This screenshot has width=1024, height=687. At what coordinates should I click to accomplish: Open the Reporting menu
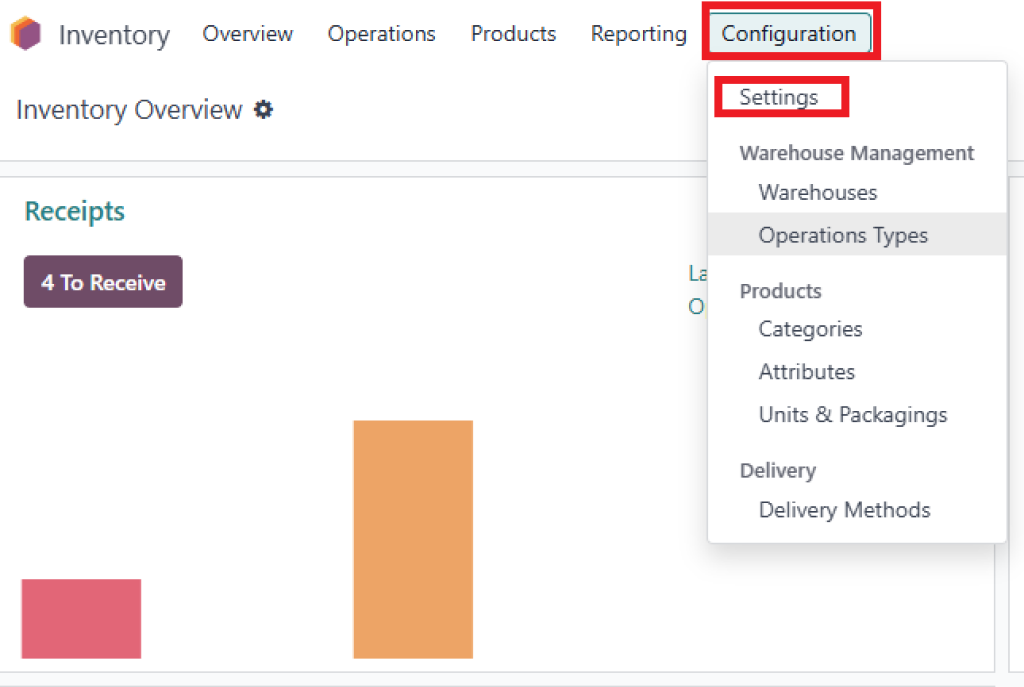pyautogui.click(x=638, y=34)
